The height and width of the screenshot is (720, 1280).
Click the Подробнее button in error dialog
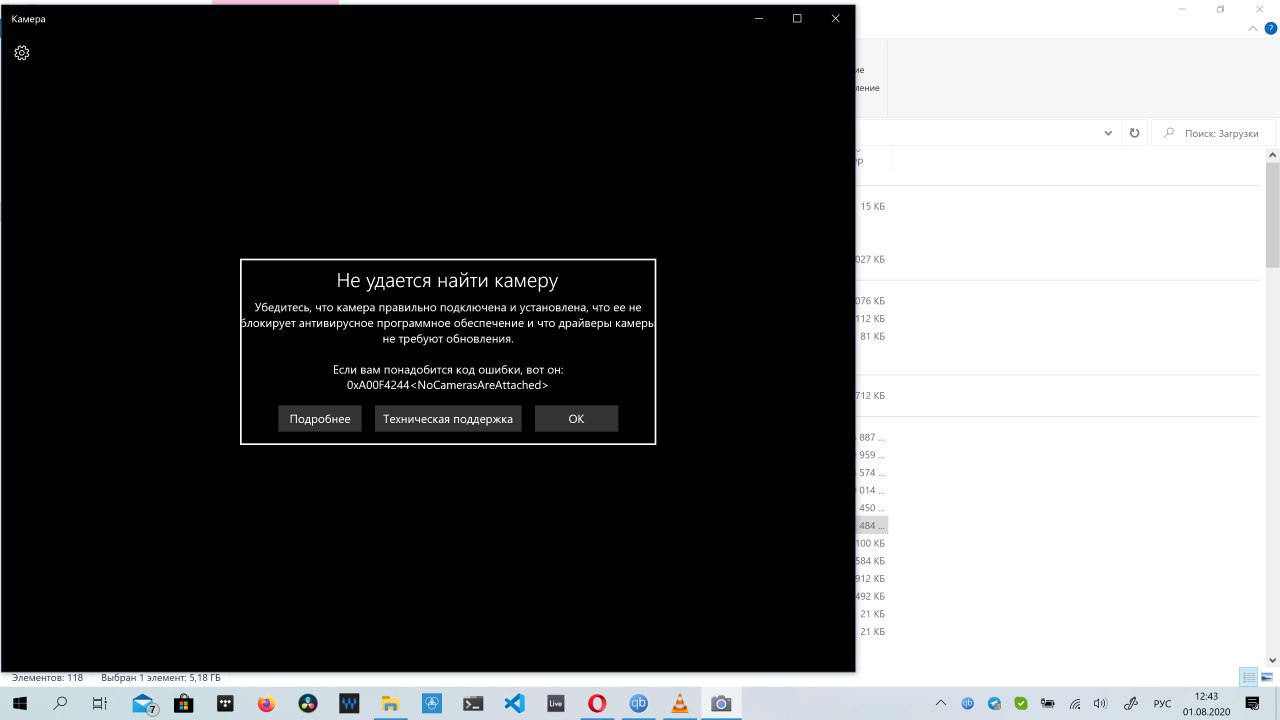point(320,419)
